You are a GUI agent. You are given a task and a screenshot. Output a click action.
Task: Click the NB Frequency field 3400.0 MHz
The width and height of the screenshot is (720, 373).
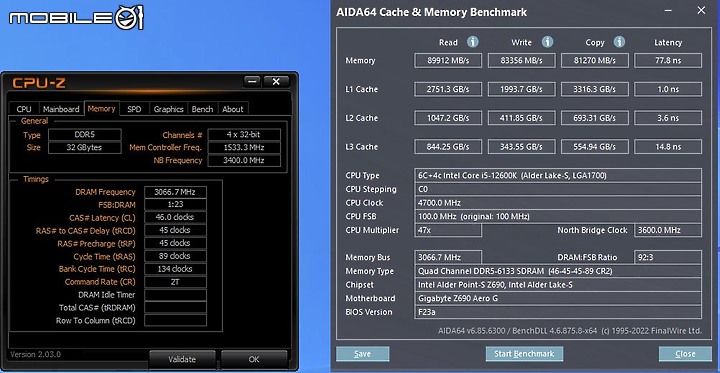coord(244,160)
